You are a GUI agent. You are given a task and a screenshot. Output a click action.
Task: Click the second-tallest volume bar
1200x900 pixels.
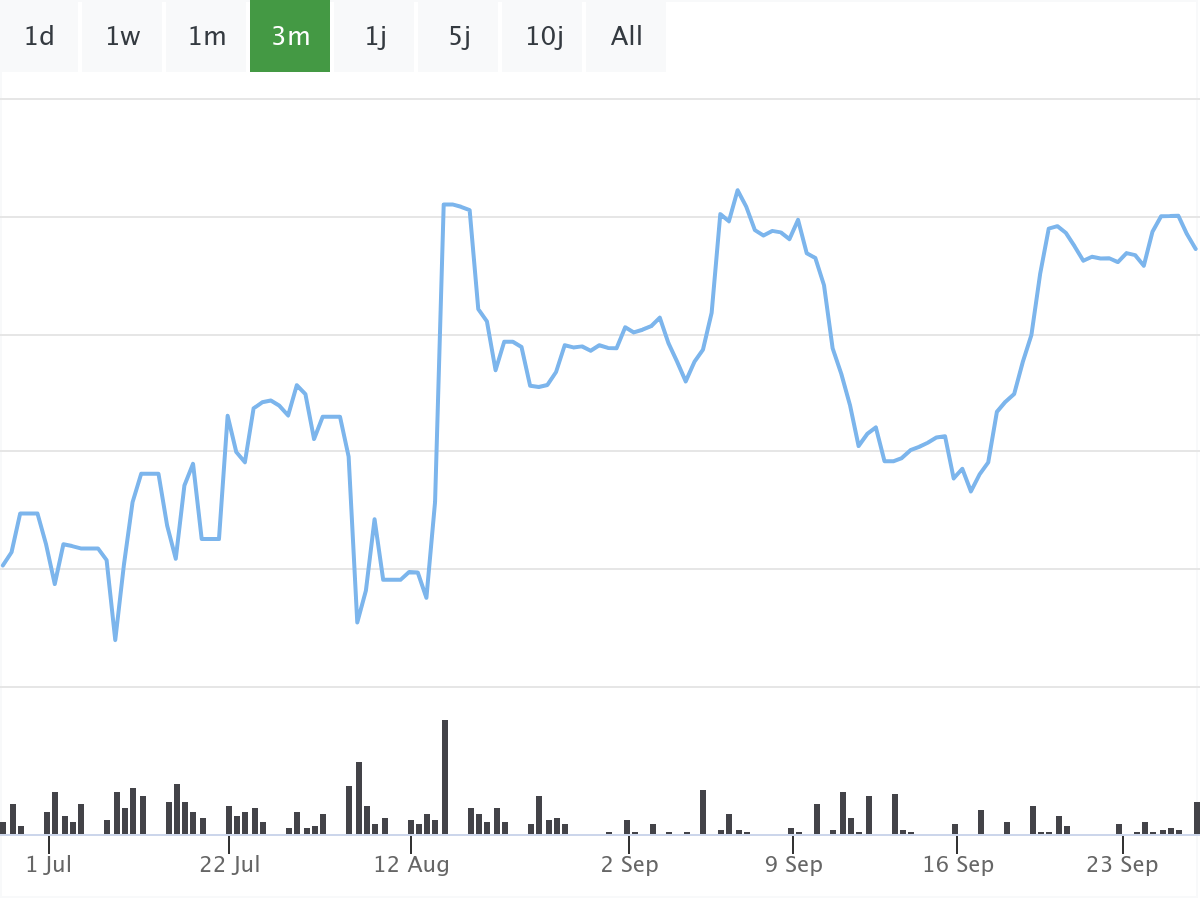pos(359,798)
